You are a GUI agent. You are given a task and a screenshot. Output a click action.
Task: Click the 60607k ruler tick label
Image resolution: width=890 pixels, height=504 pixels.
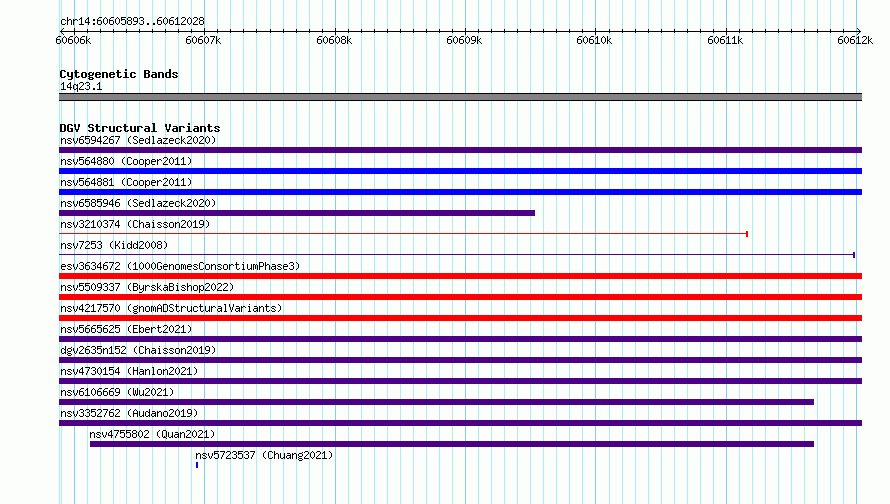coord(203,40)
